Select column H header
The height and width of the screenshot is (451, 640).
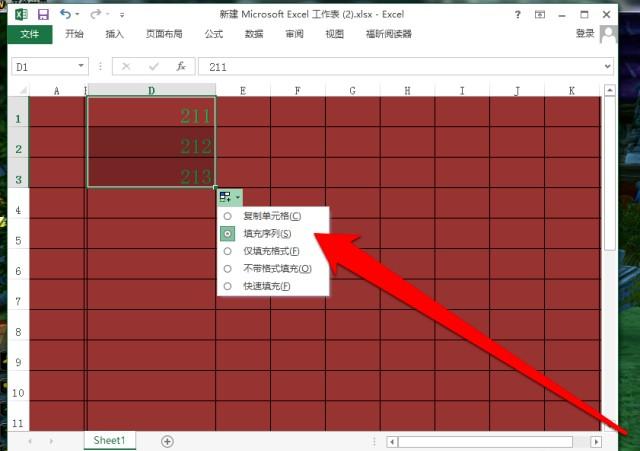tap(407, 90)
